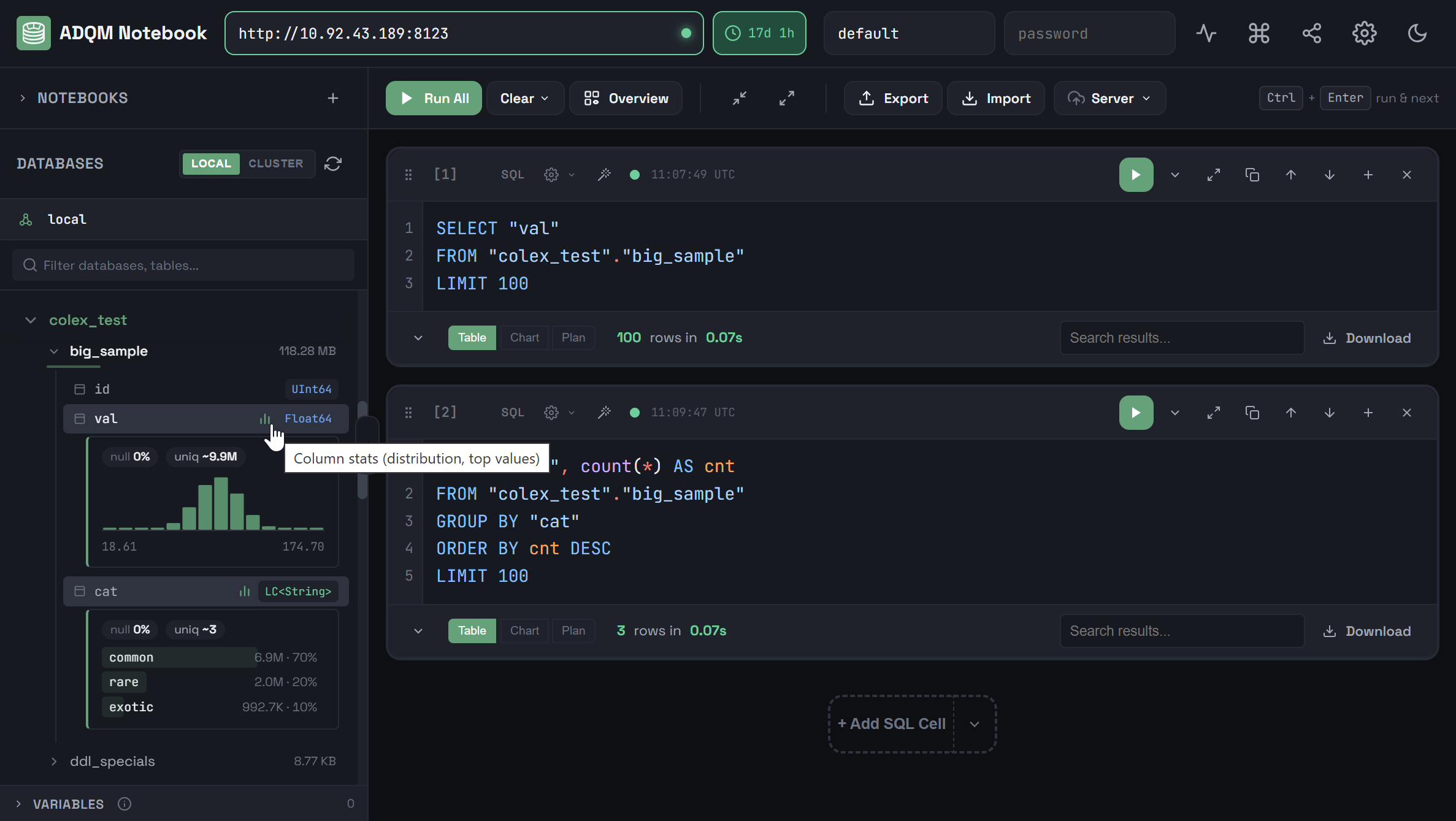
Task: Select LOCAL databases mode
Action: point(211,164)
